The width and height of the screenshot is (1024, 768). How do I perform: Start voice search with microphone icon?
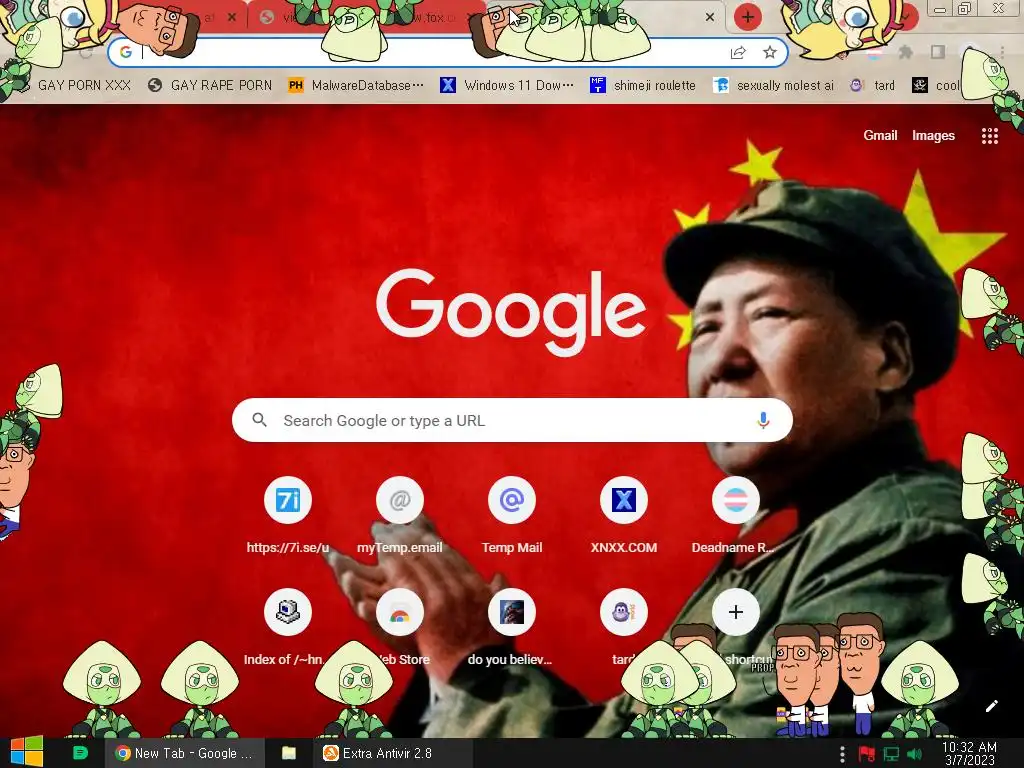coord(763,421)
